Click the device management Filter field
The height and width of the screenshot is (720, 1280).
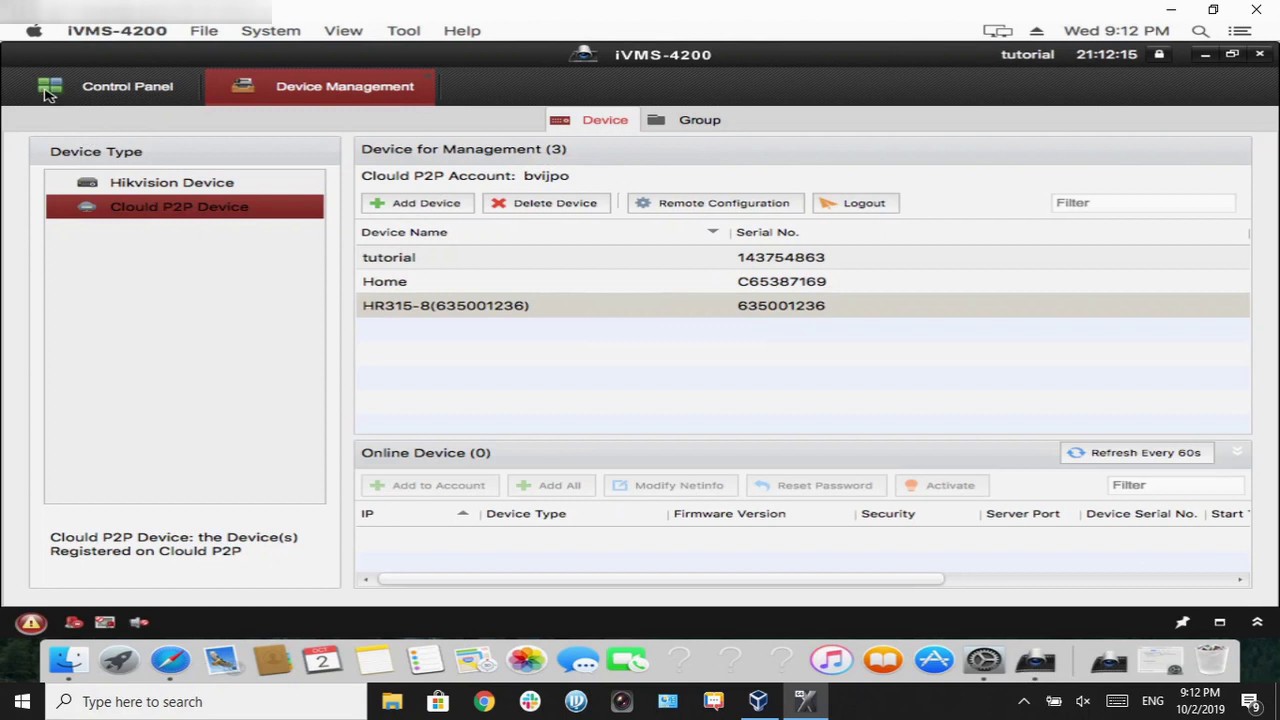point(1143,203)
